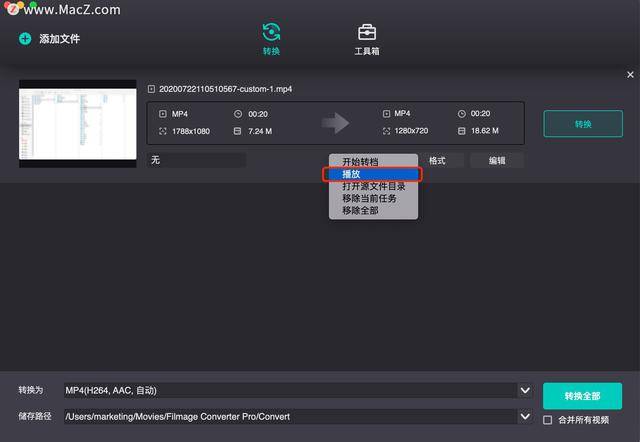The height and width of the screenshot is (442, 640).
Task: Click the 格式 format button
Action: pos(437,160)
